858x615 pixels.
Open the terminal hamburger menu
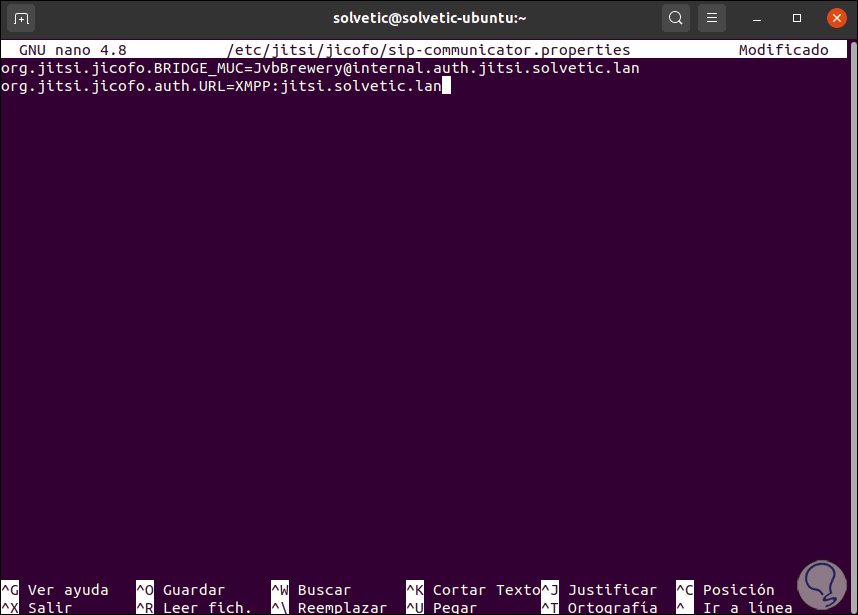(712, 18)
